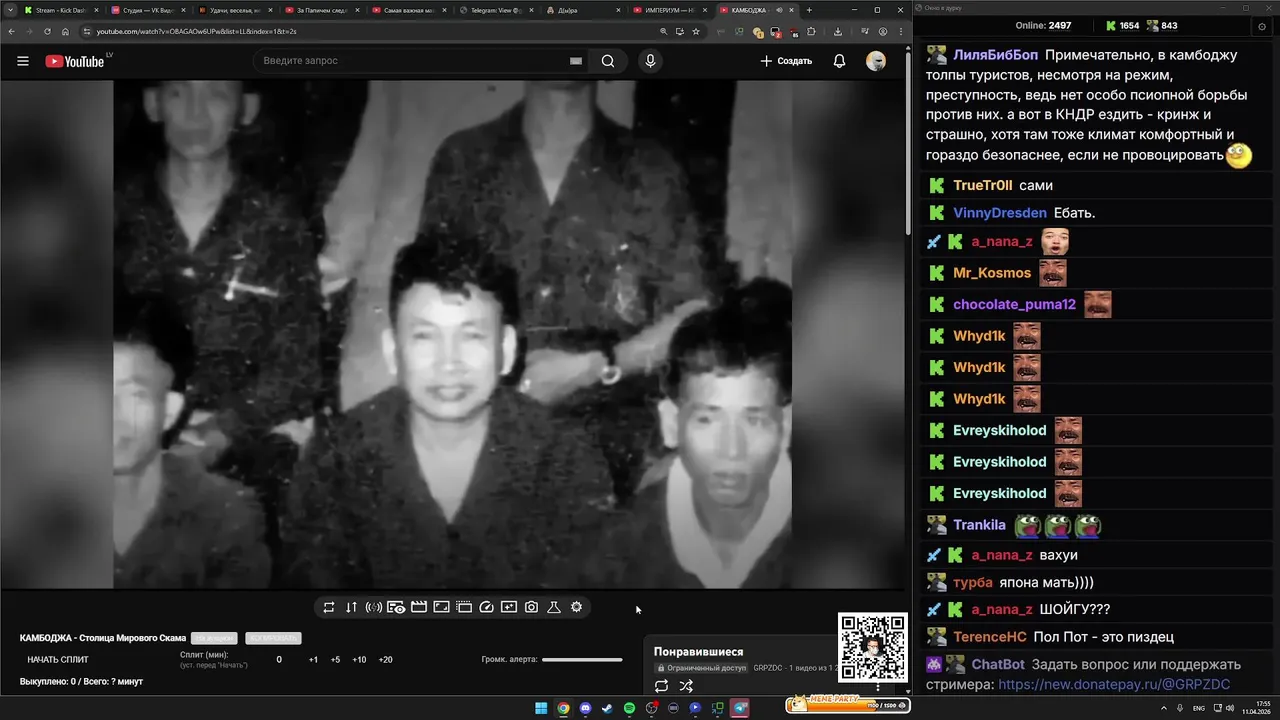Bookmark this page with star icon
Viewport: 1280px width, 720px height.
pyautogui.click(x=696, y=31)
